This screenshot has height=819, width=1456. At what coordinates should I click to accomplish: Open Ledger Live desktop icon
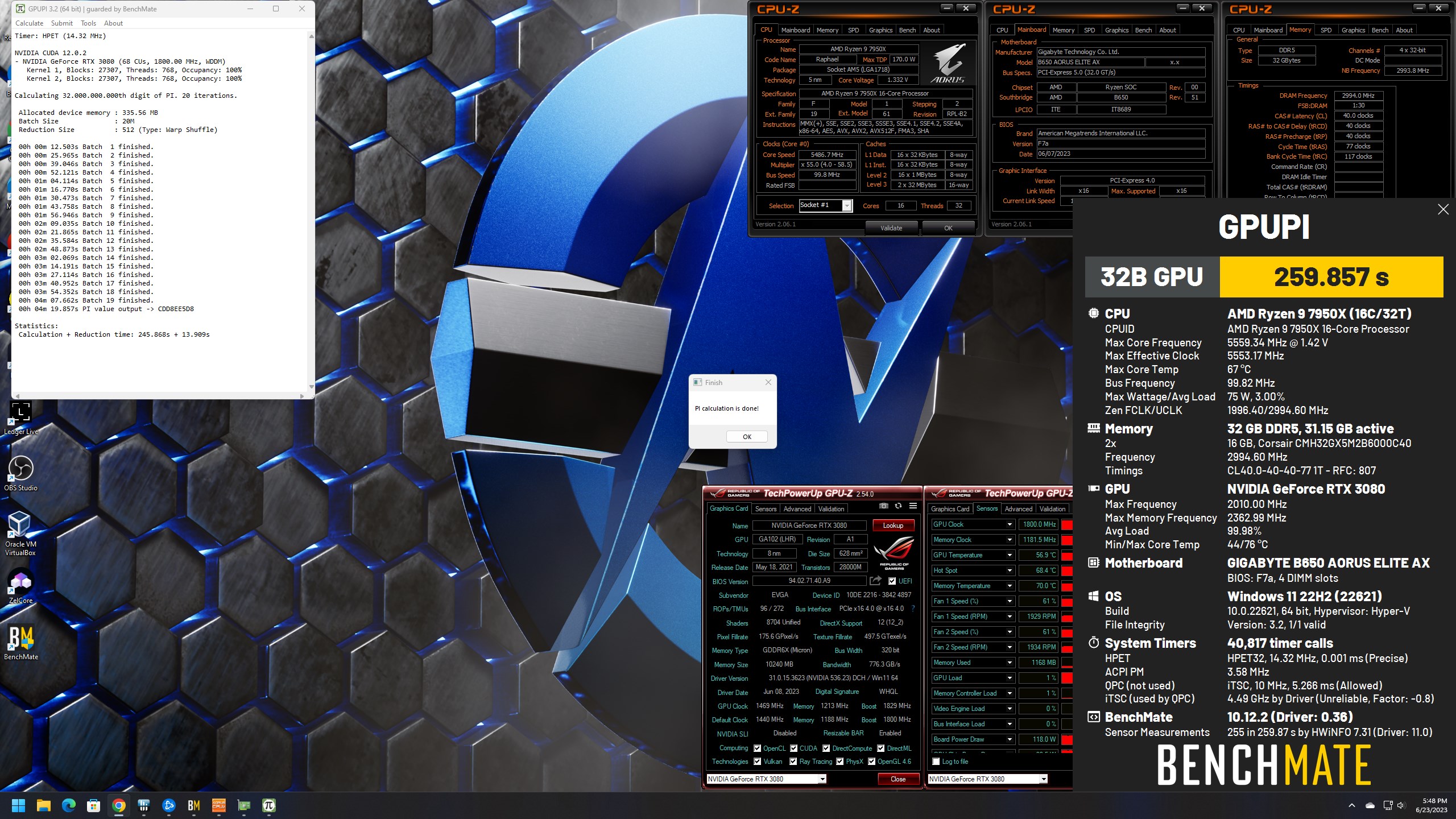(x=20, y=418)
